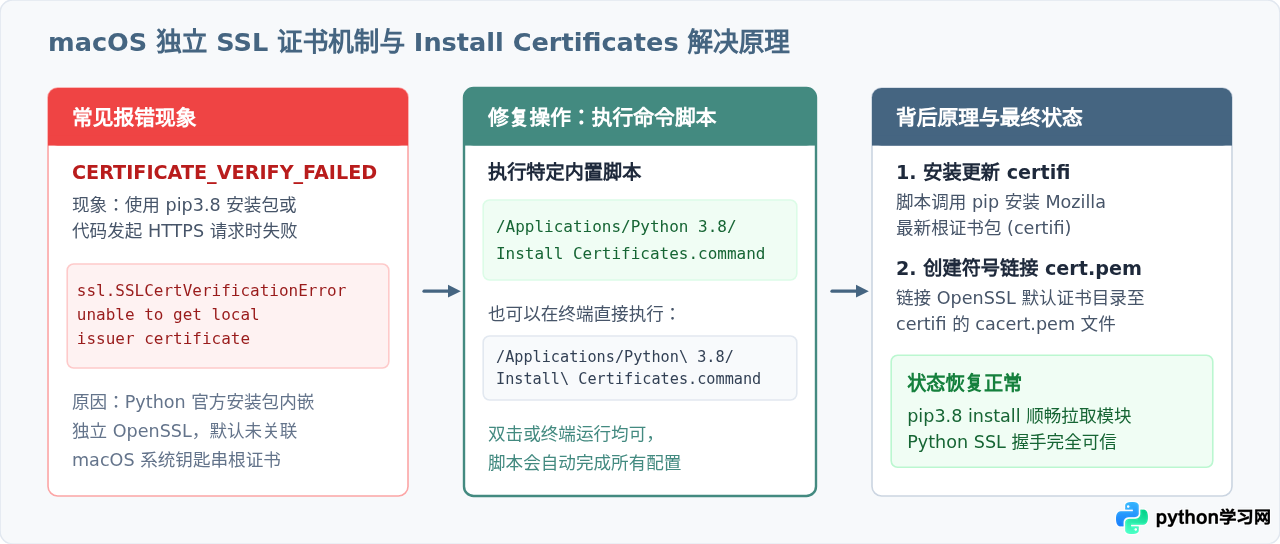The width and height of the screenshot is (1280, 544).
Task: Click 'pip3.8 install 顺畅拉取模块' line
Action: pyautogui.click(x=1020, y=416)
